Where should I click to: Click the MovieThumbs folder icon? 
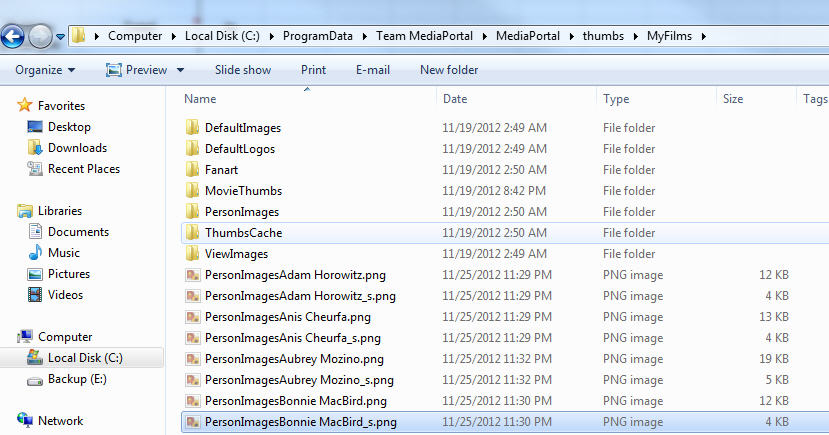(x=193, y=191)
